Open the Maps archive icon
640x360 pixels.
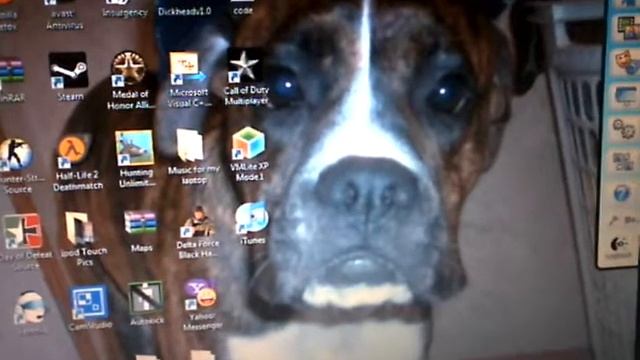140,223
